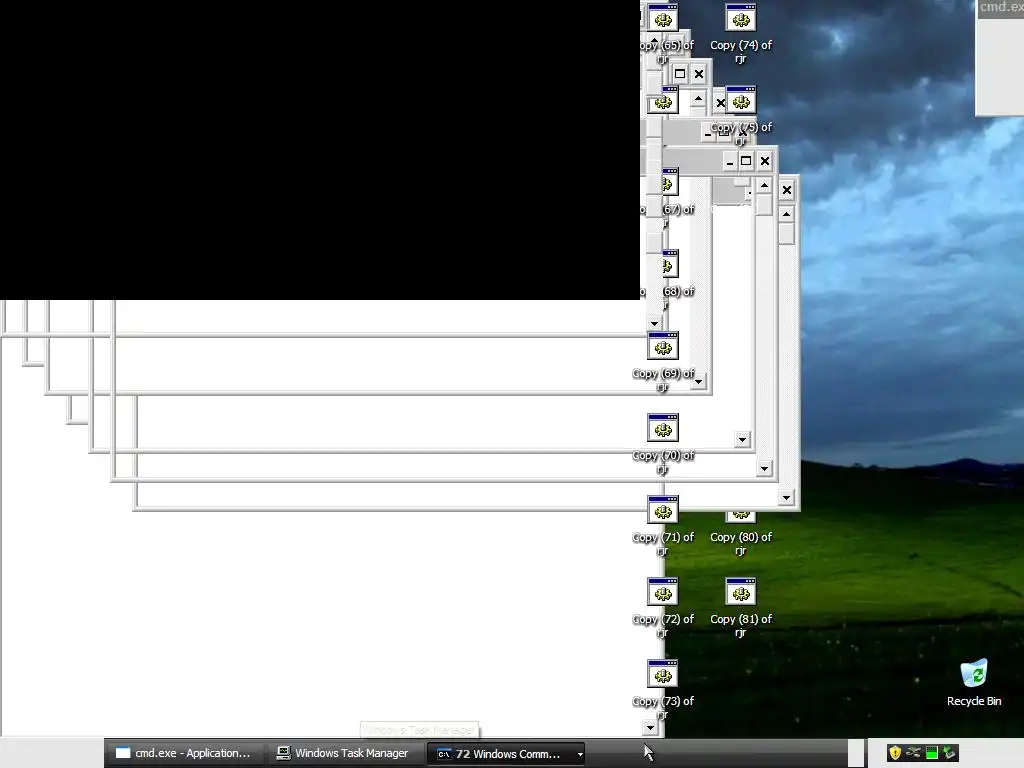This screenshot has height=768, width=1024.
Task: Switch to cmd.exe - Application taskbar button
Action: pyautogui.click(x=183, y=753)
